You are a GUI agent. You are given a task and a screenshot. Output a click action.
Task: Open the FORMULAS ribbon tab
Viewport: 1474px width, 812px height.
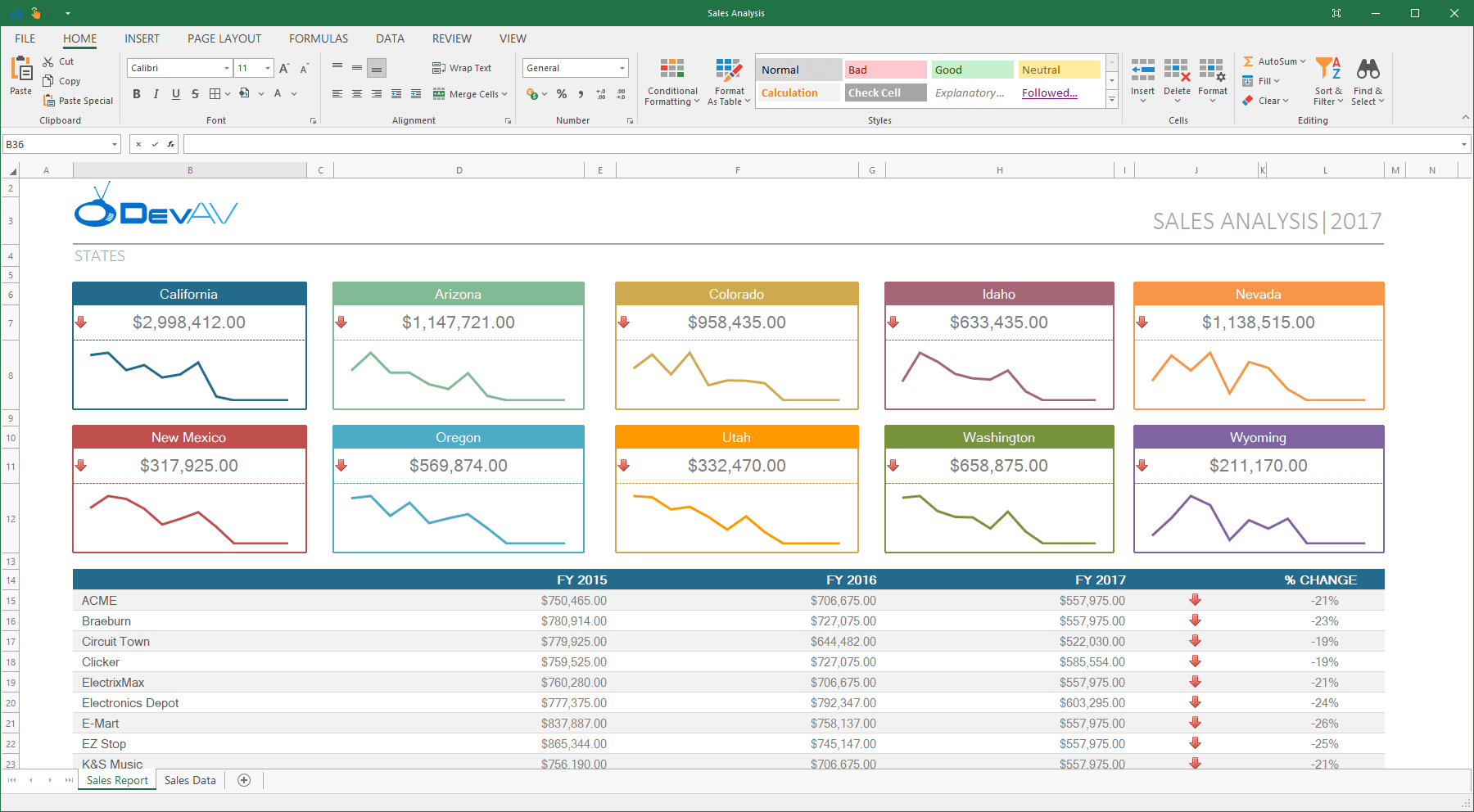[x=318, y=38]
